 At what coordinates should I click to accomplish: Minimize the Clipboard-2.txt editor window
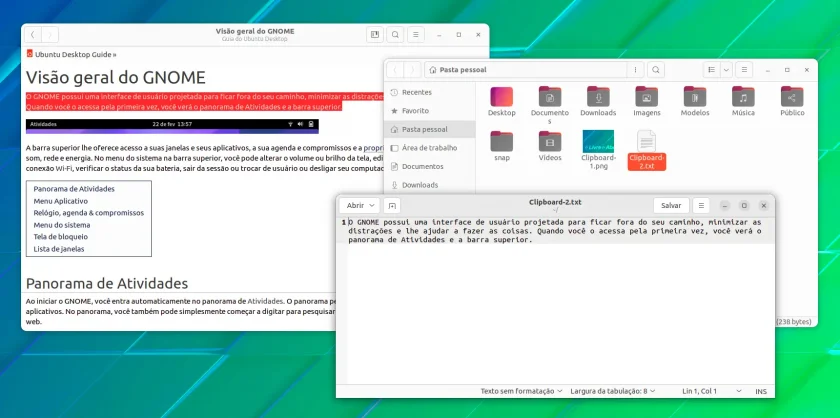[724, 205]
